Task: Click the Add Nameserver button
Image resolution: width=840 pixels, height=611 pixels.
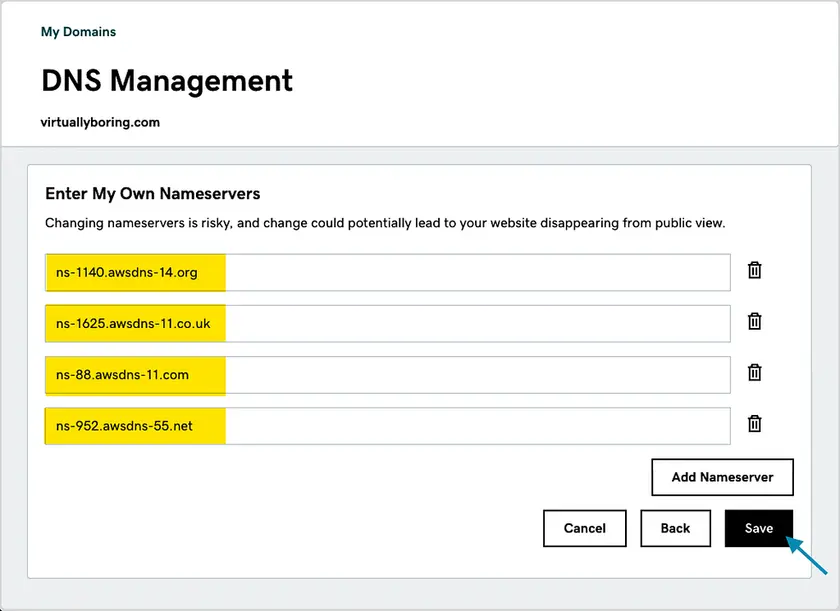Action: [722, 477]
